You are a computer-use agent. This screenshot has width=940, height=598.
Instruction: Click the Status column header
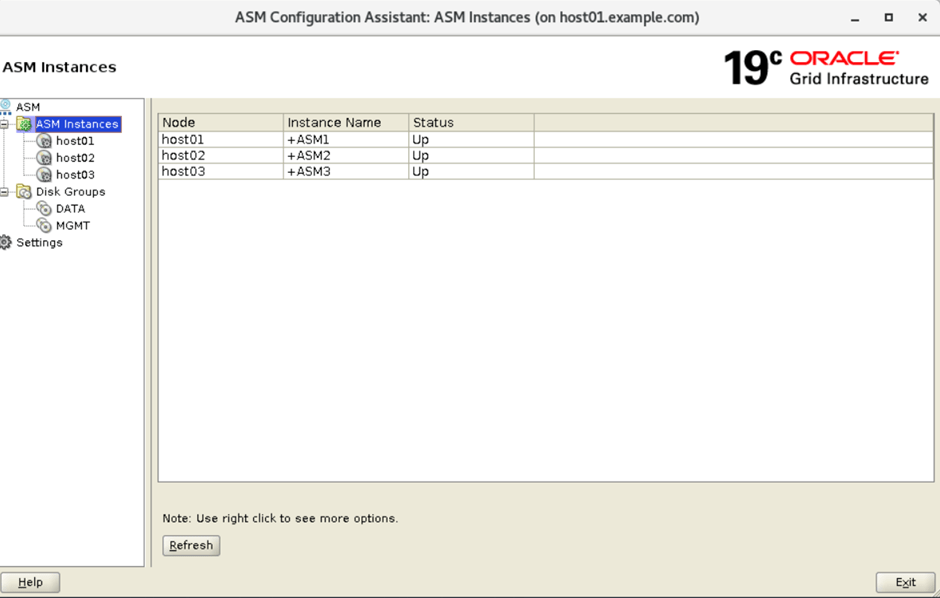471,122
